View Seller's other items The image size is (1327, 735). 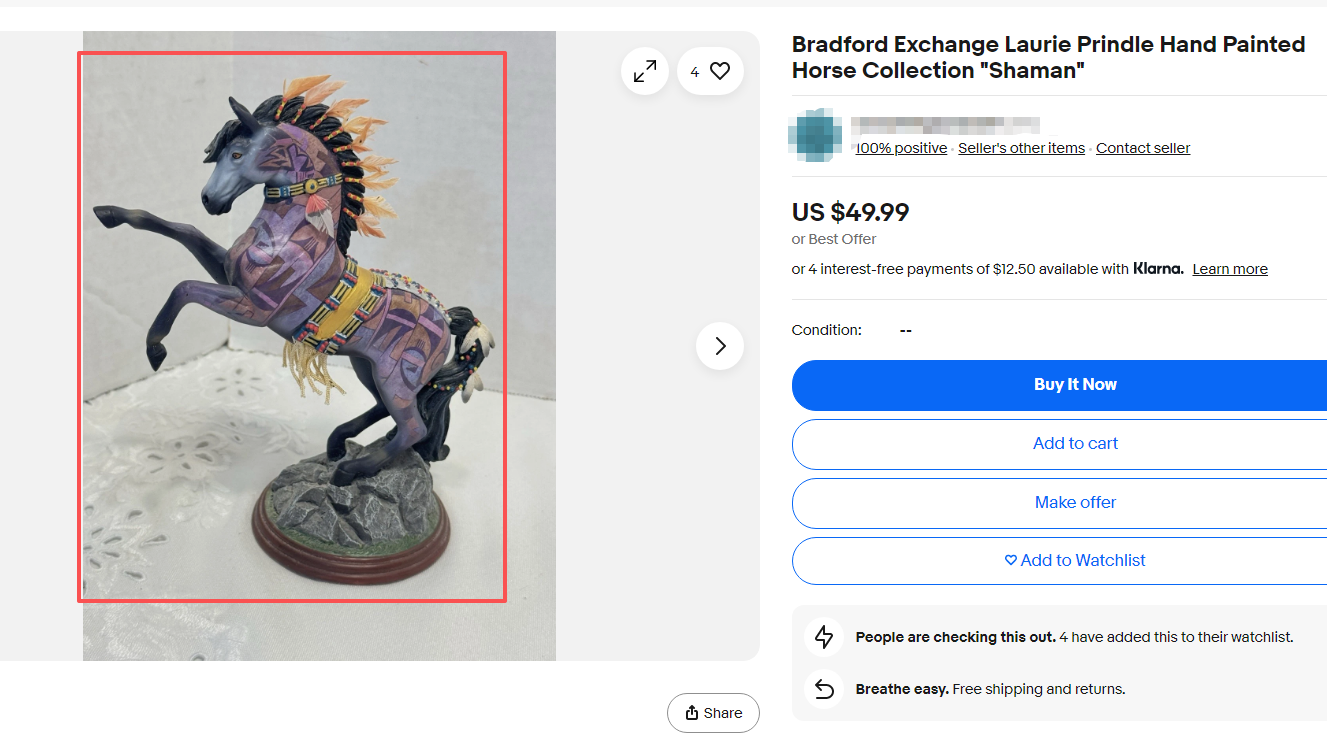pyautogui.click(x=1021, y=148)
